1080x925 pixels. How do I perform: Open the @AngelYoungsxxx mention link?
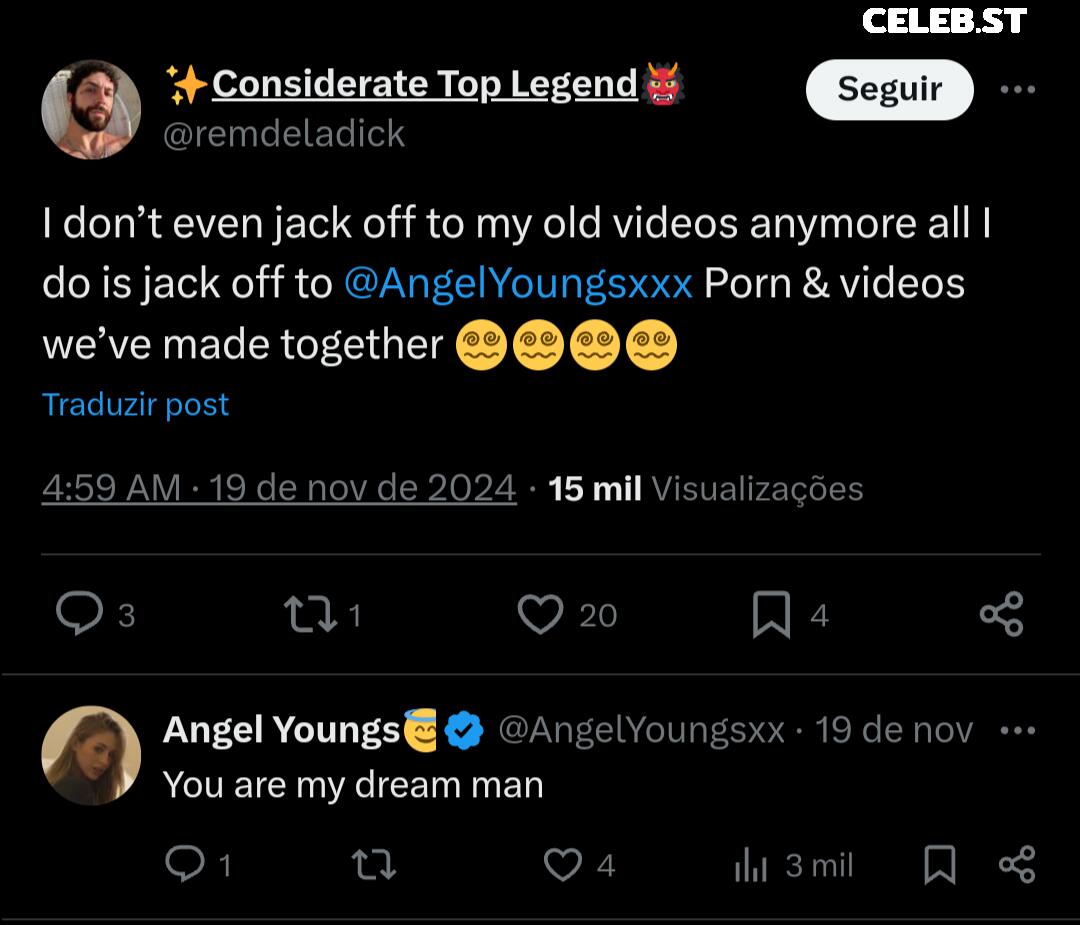point(518,283)
